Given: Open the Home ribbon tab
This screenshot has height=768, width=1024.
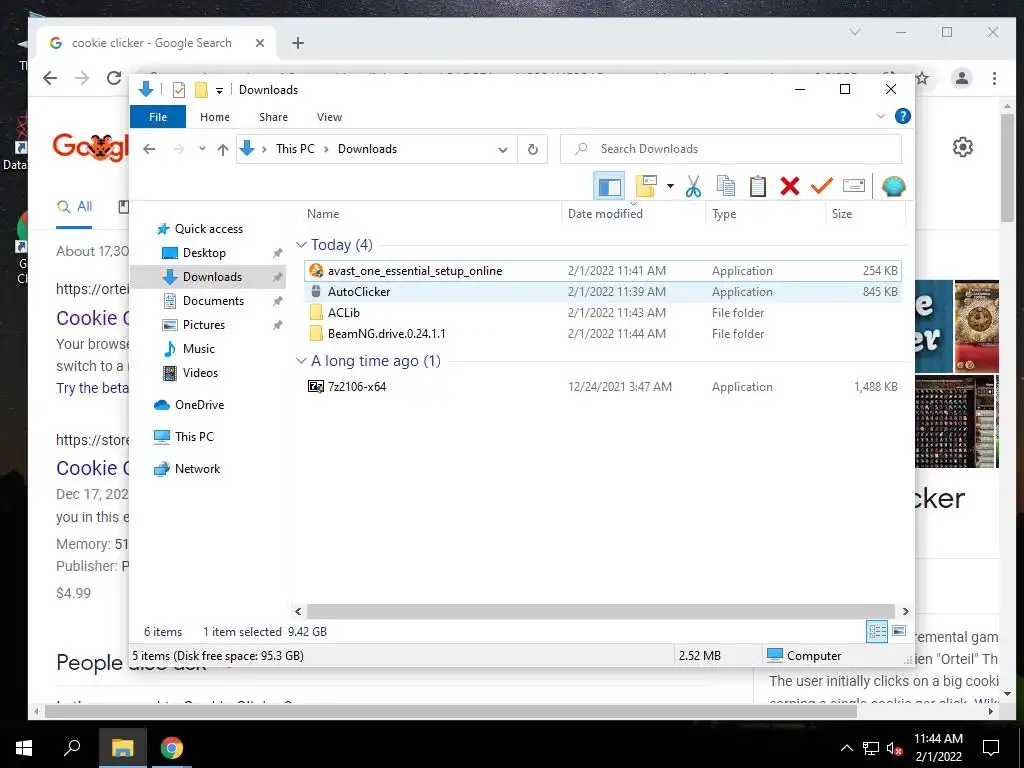Looking at the screenshot, I should 215,117.
